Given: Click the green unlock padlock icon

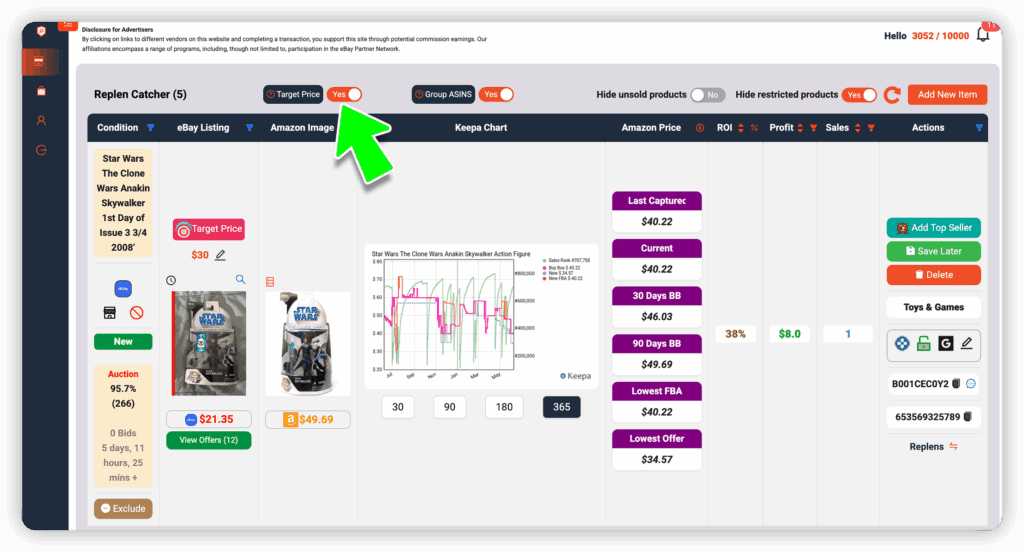Looking at the screenshot, I should 923,344.
